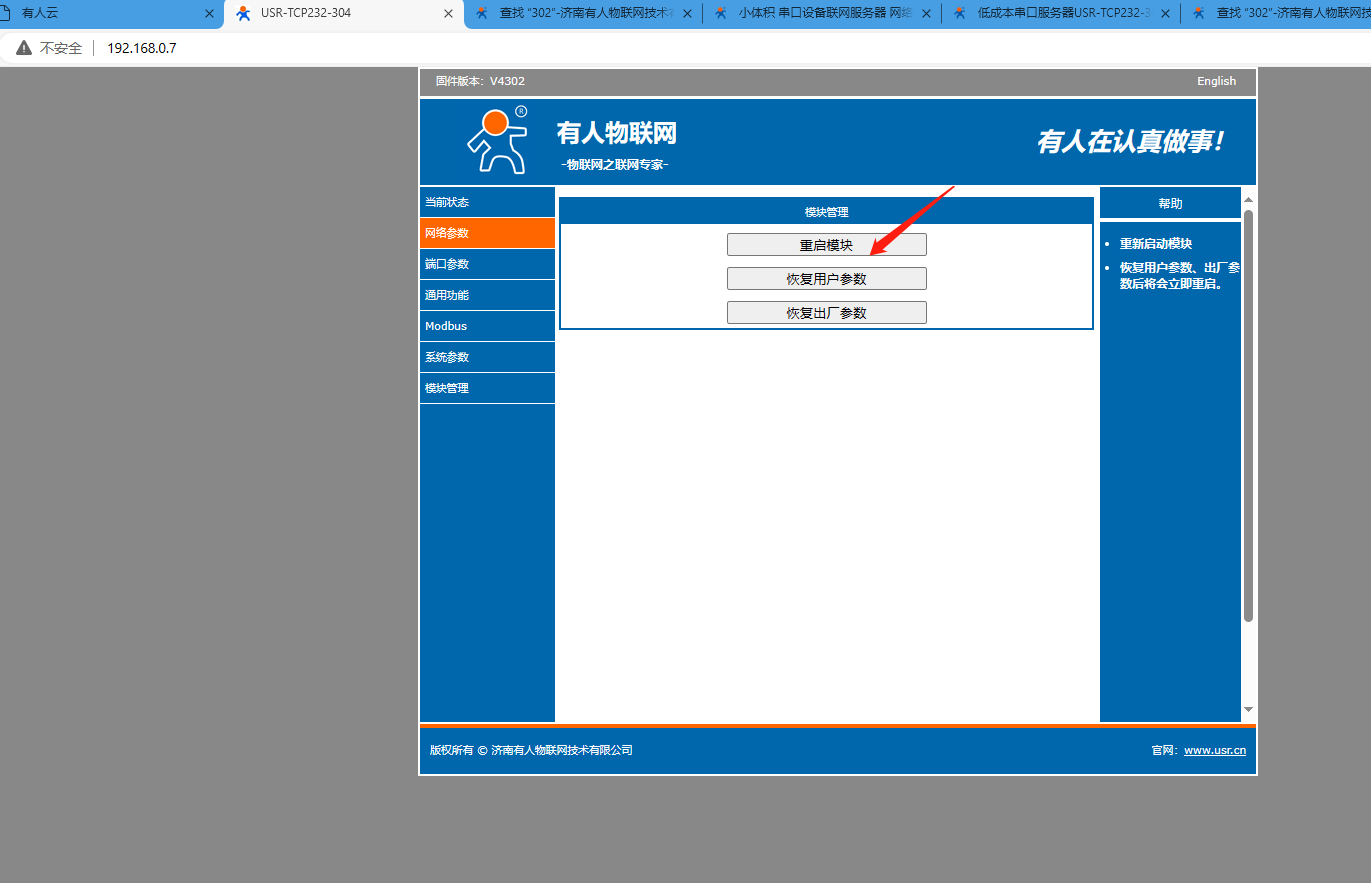Close the 低成本串口服务器USR-TCP232 tab
Image resolution: width=1371 pixels, height=883 pixels.
point(1165,14)
